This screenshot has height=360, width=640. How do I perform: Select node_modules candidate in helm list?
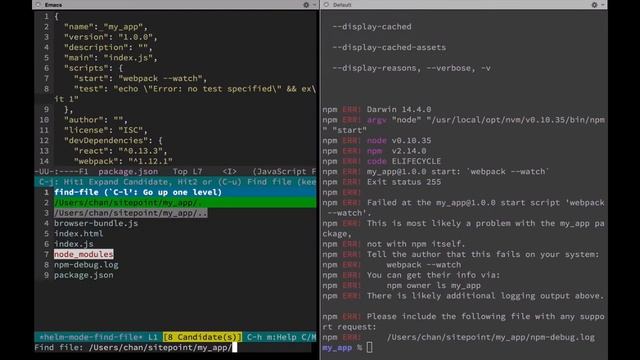point(83,254)
